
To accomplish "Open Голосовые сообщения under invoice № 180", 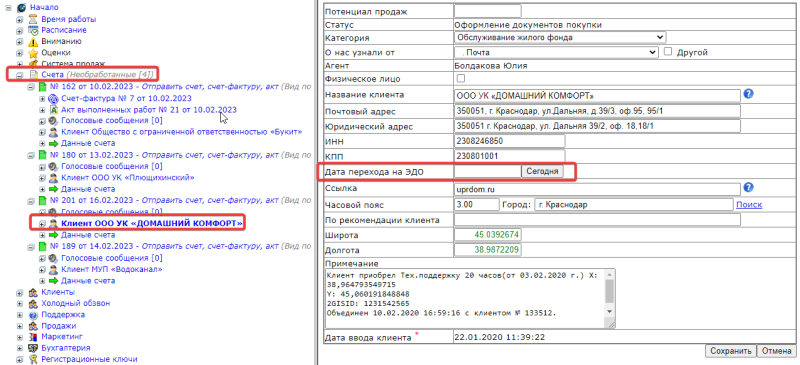I will 112,166.
